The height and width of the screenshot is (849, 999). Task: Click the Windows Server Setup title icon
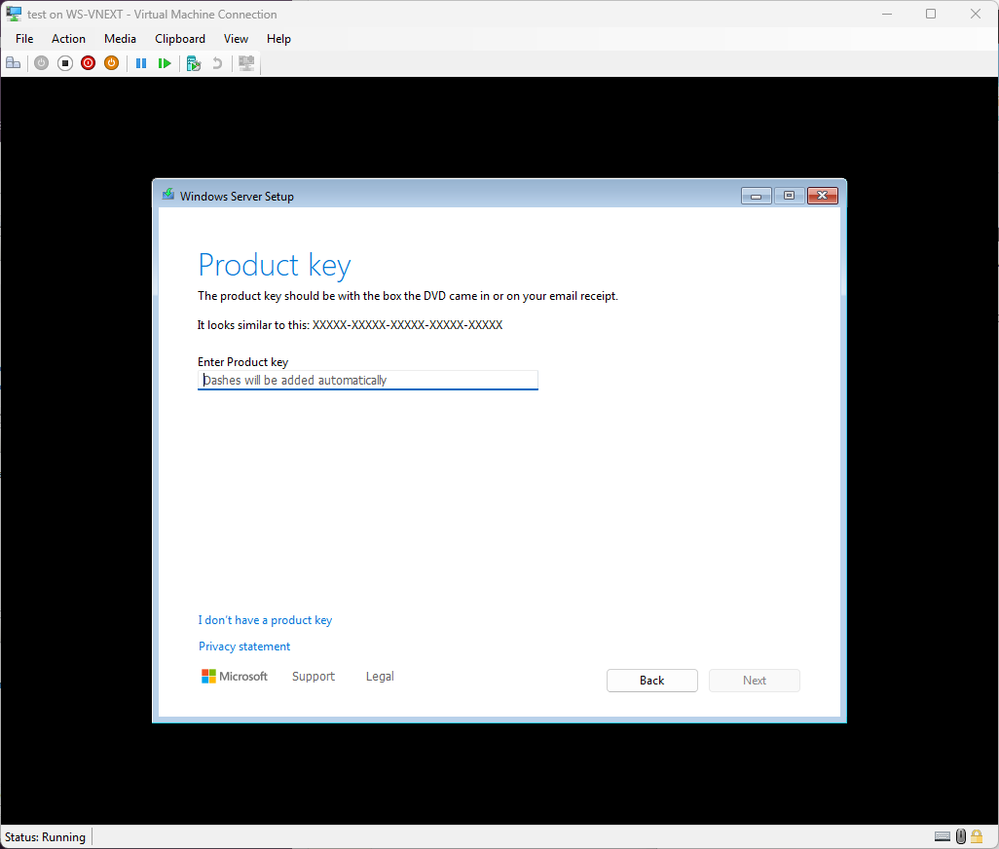click(168, 195)
